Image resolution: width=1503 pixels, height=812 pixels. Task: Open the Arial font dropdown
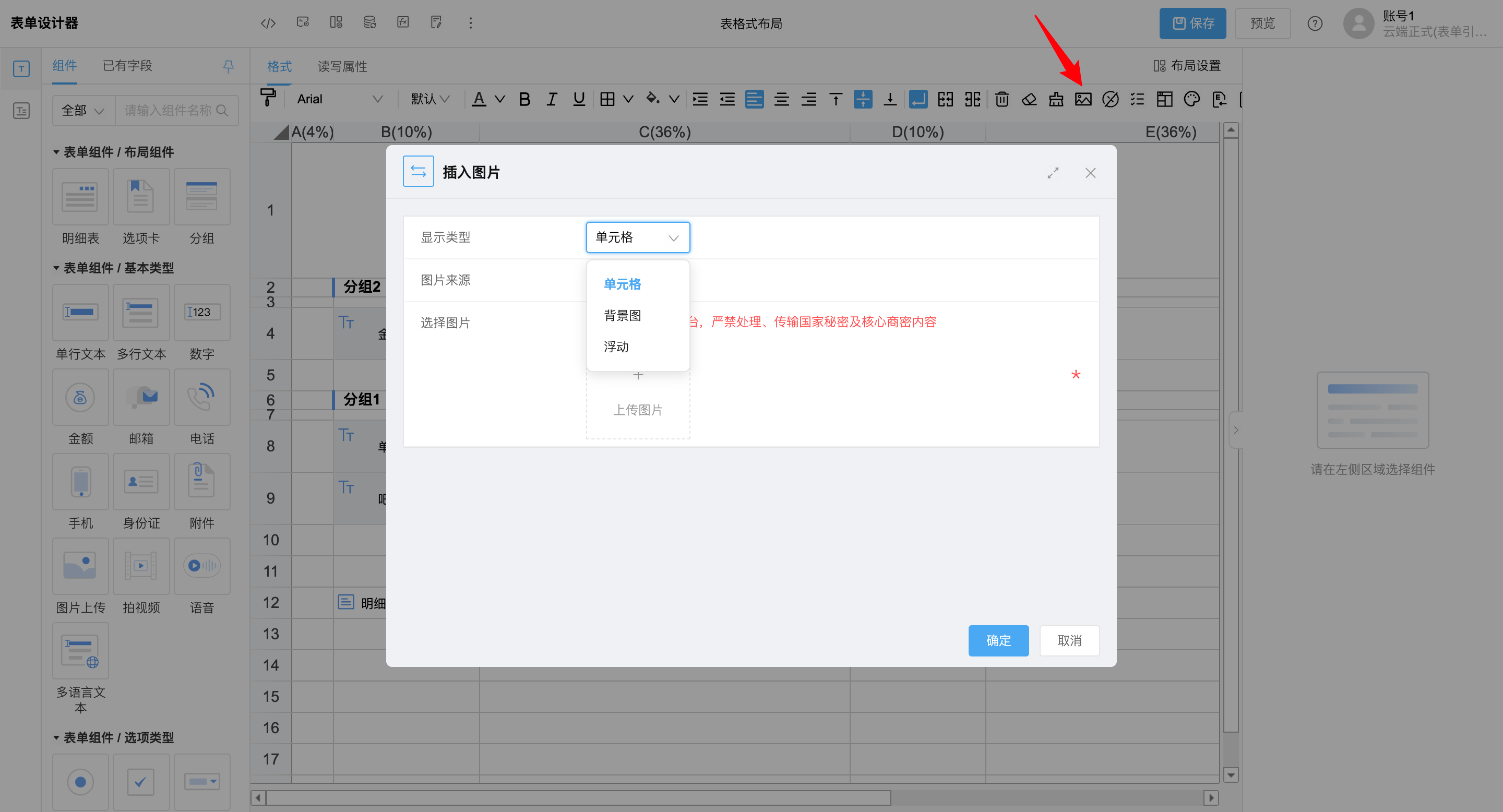click(x=340, y=99)
